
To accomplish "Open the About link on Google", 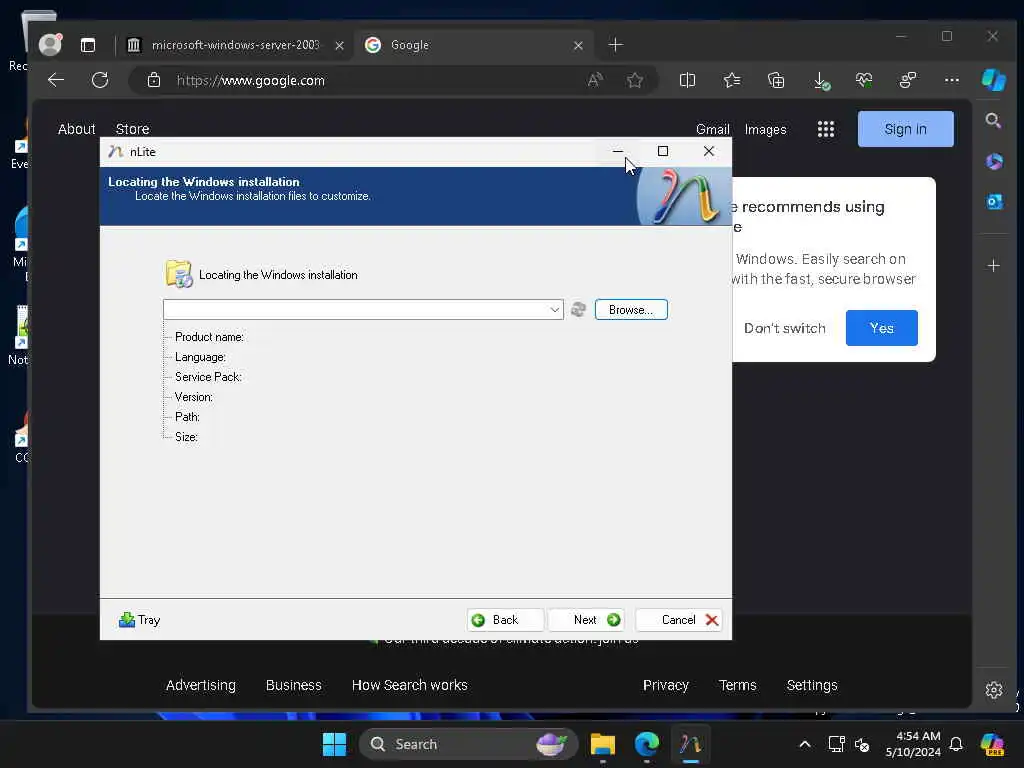I will pos(76,129).
